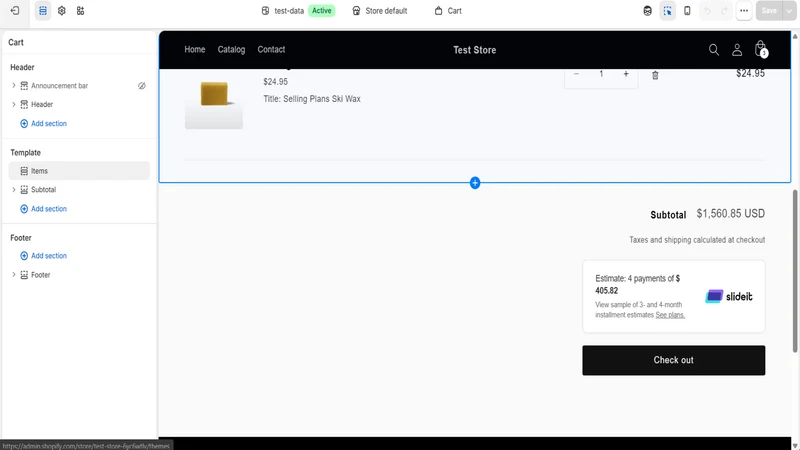Click the Save button
This screenshot has width=800, height=450.
point(769,11)
